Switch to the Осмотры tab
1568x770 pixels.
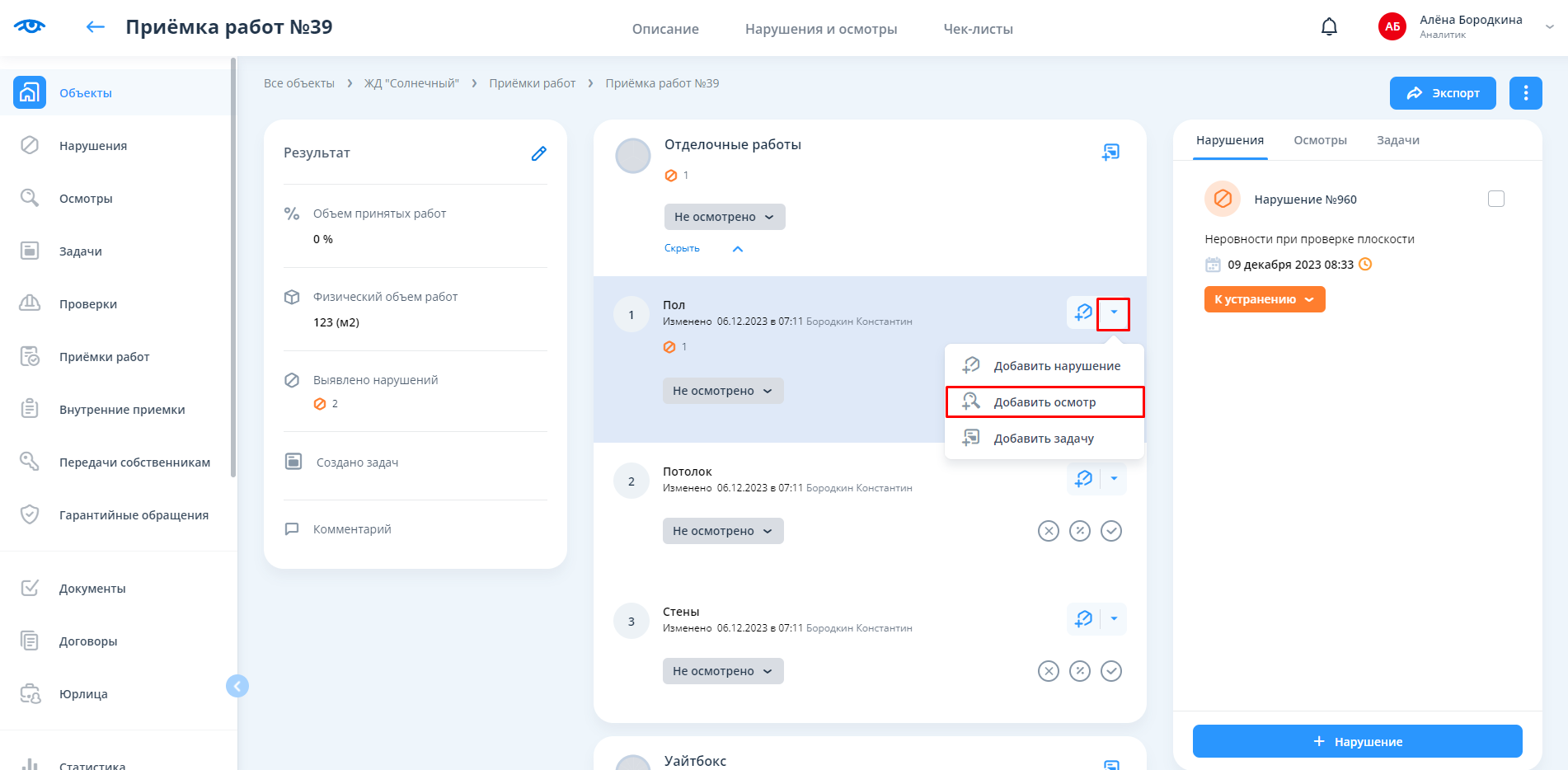click(x=1319, y=140)
